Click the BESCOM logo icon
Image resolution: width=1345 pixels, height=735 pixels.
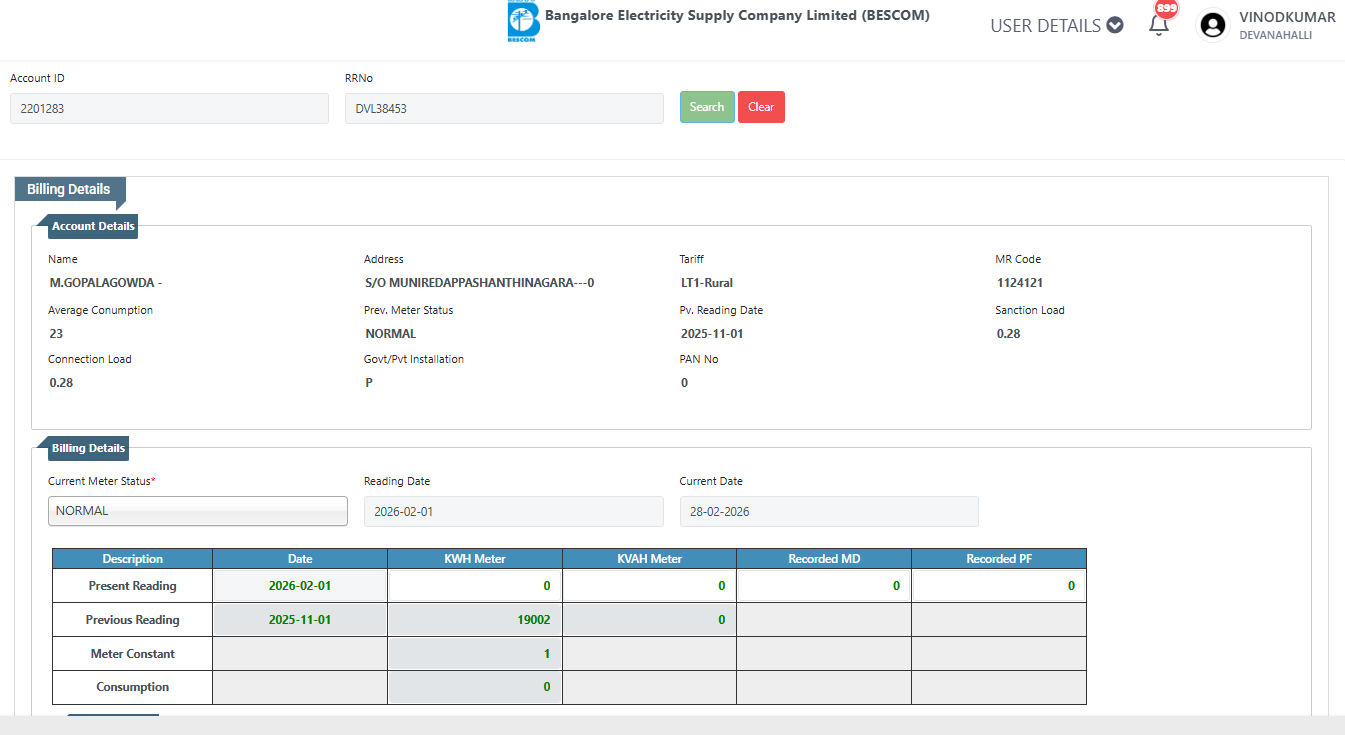pos(523,22)
